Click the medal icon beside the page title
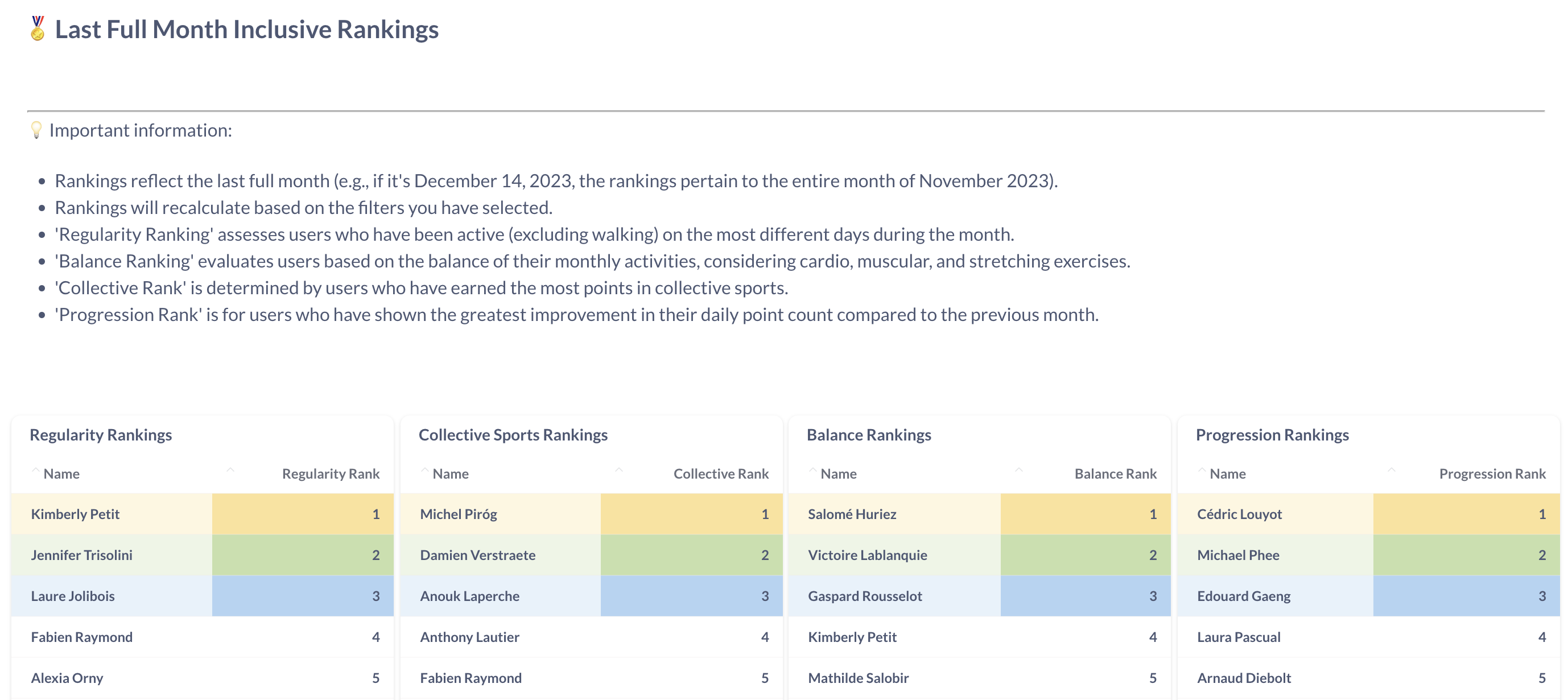The width and height of the screenshot is (1568, 700). [38, 28]
